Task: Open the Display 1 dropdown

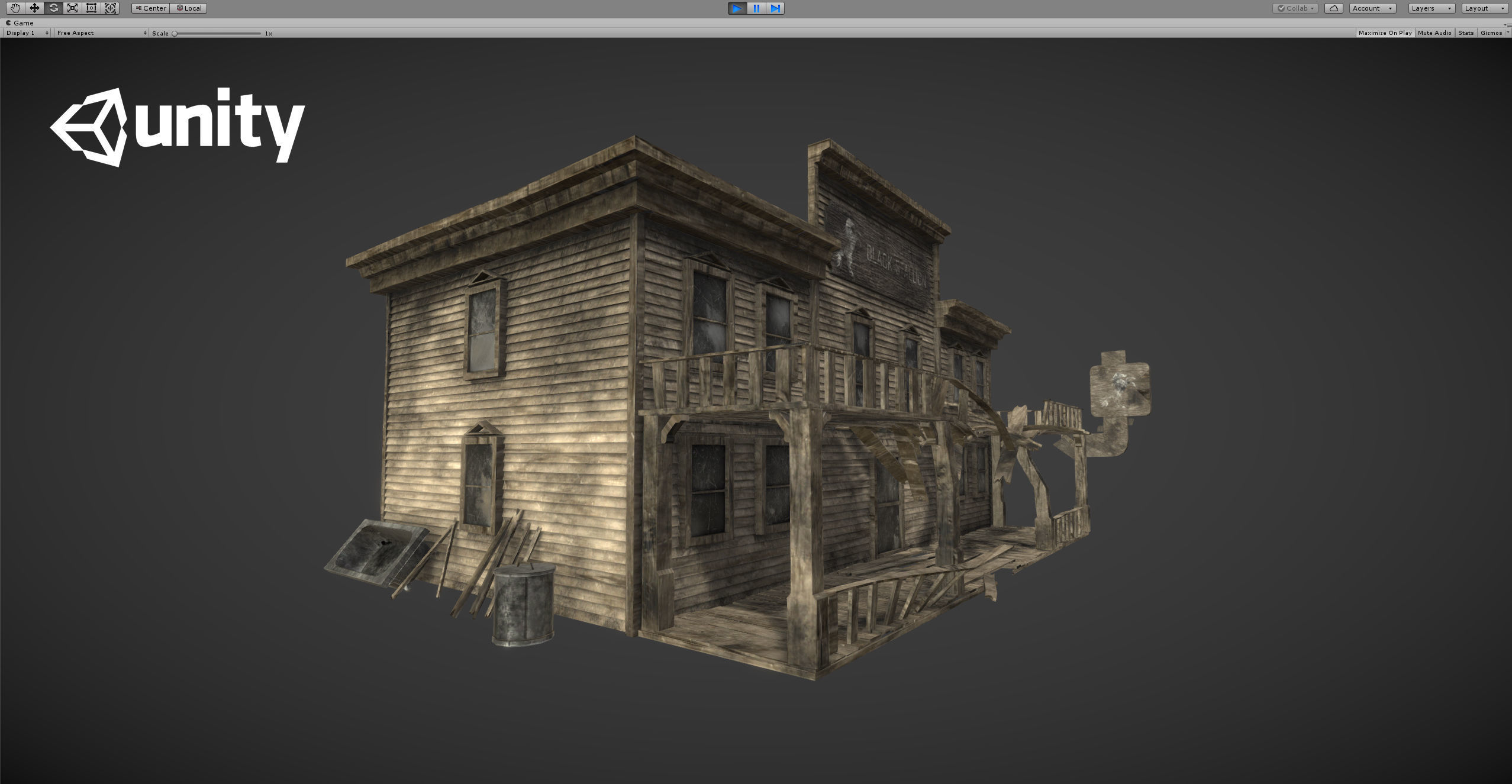Action: click(27, 33)
